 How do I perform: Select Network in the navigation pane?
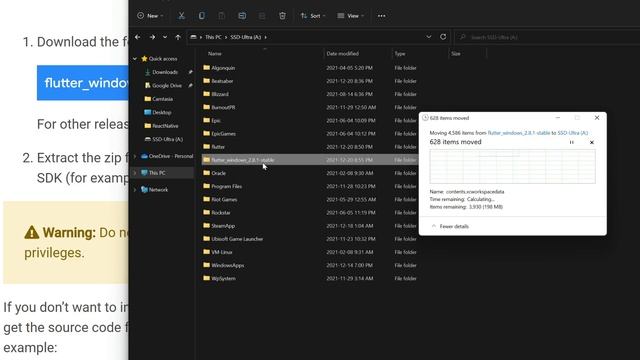[158, 190]
